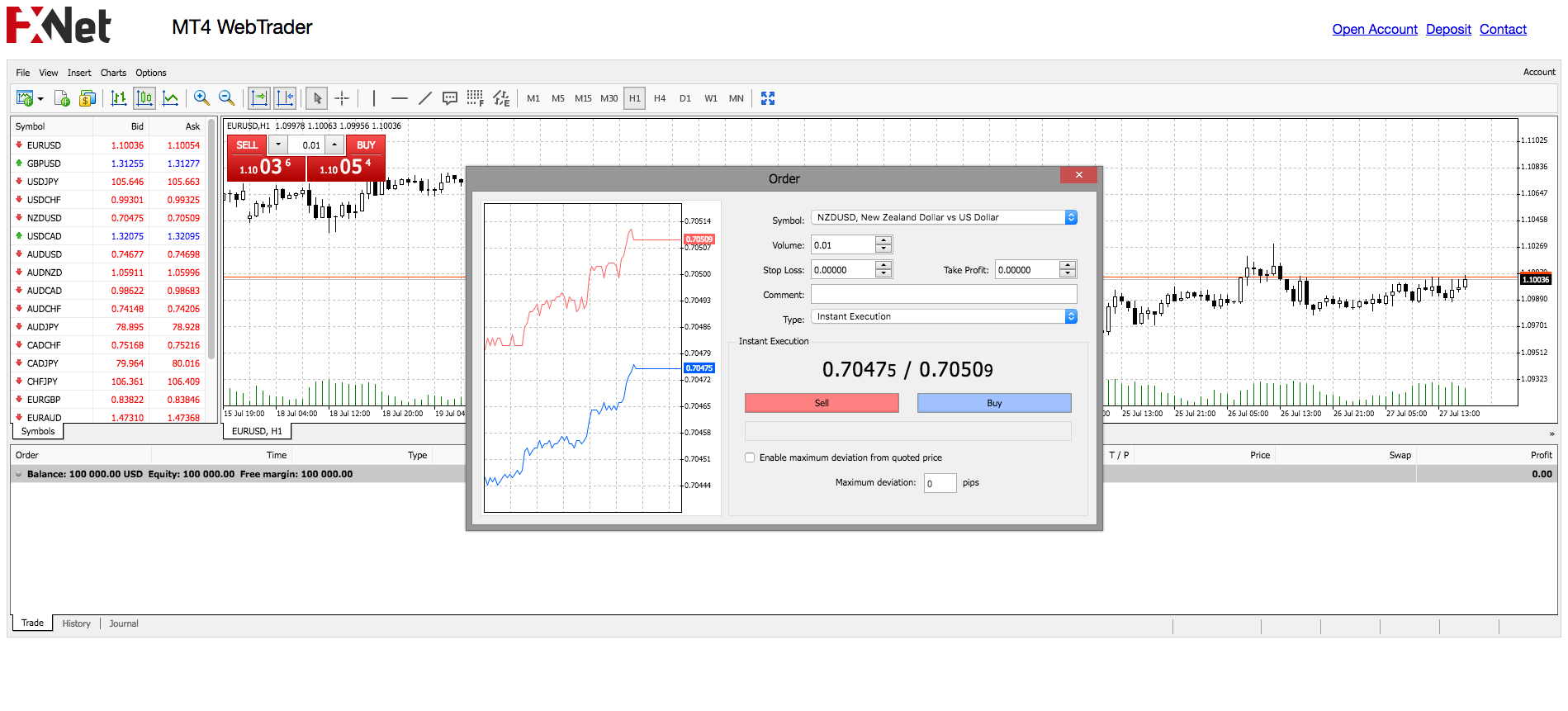Draw a vertical line tool
The height and width of the screenshot is (711, 1568).
[x=374, y=98]
